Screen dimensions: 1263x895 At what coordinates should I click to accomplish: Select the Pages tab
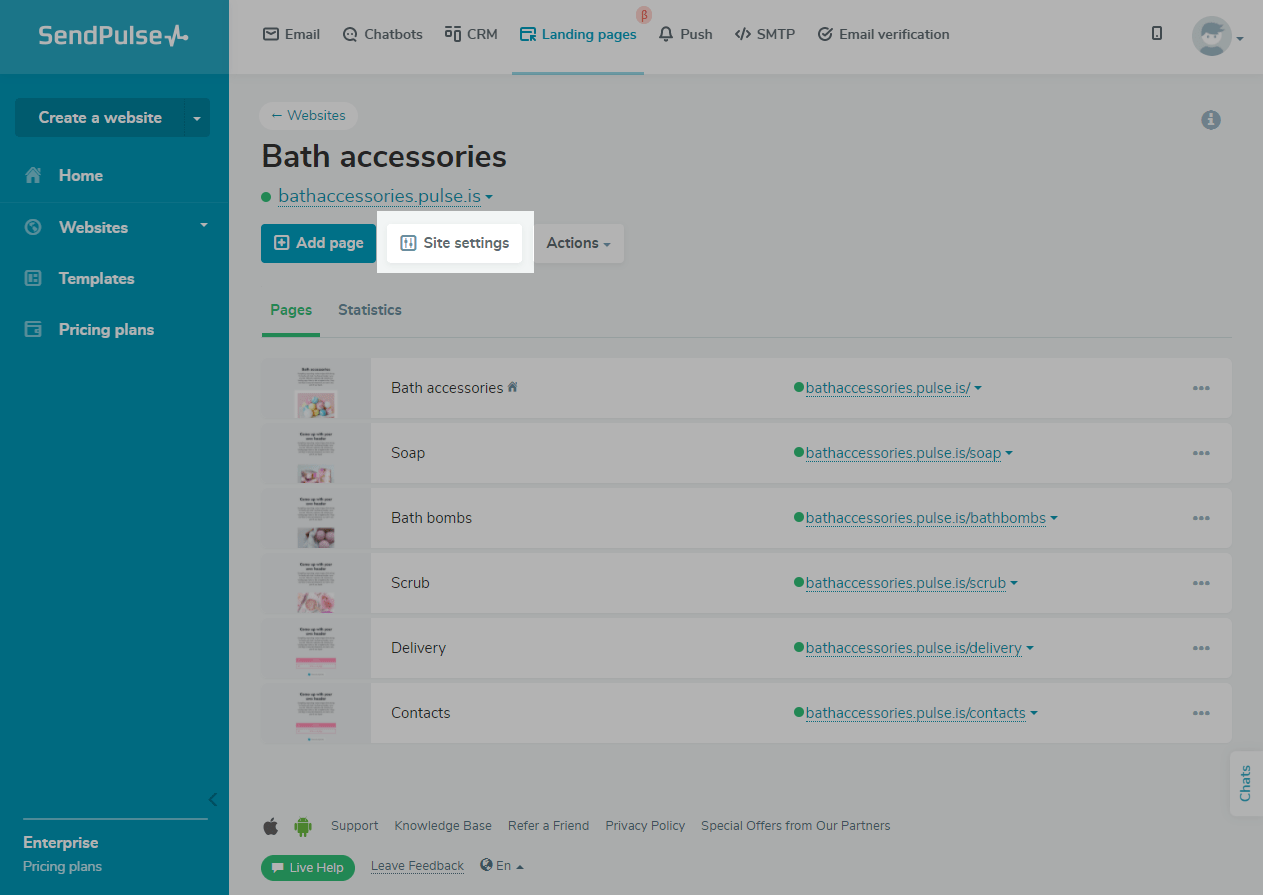pos(291,310)
